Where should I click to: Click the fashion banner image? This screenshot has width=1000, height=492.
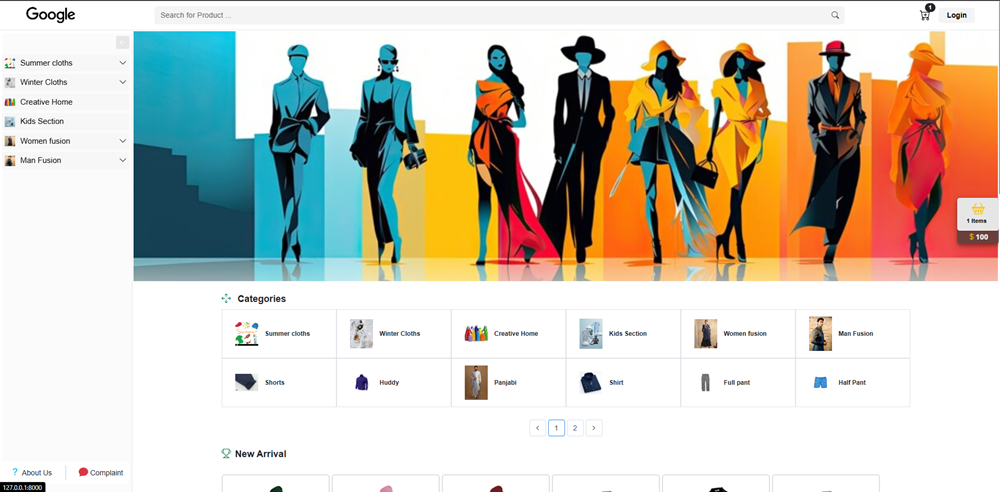click(566, 156)
